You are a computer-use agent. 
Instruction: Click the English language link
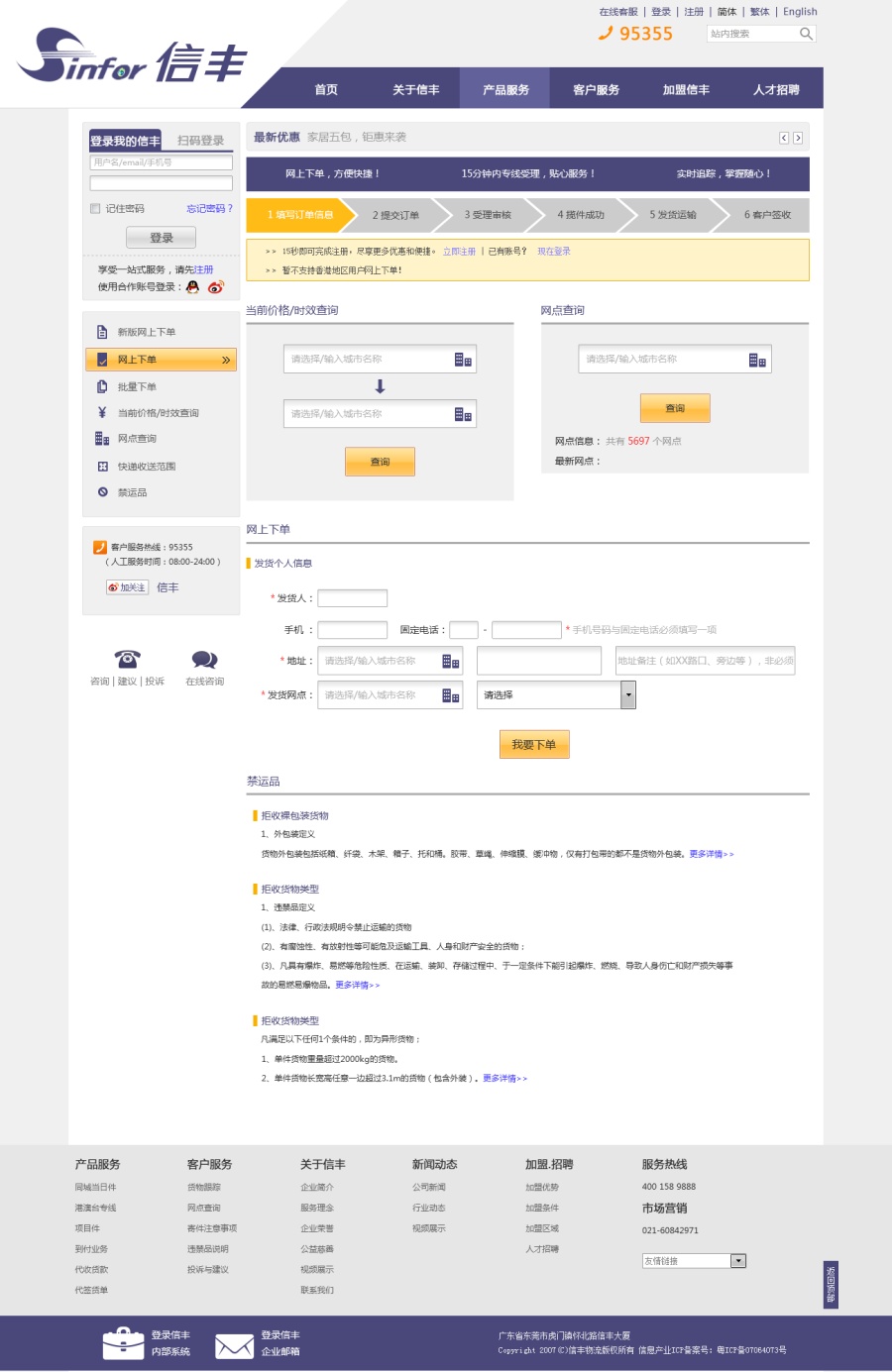pyautogui.click(x=800, y=12)
